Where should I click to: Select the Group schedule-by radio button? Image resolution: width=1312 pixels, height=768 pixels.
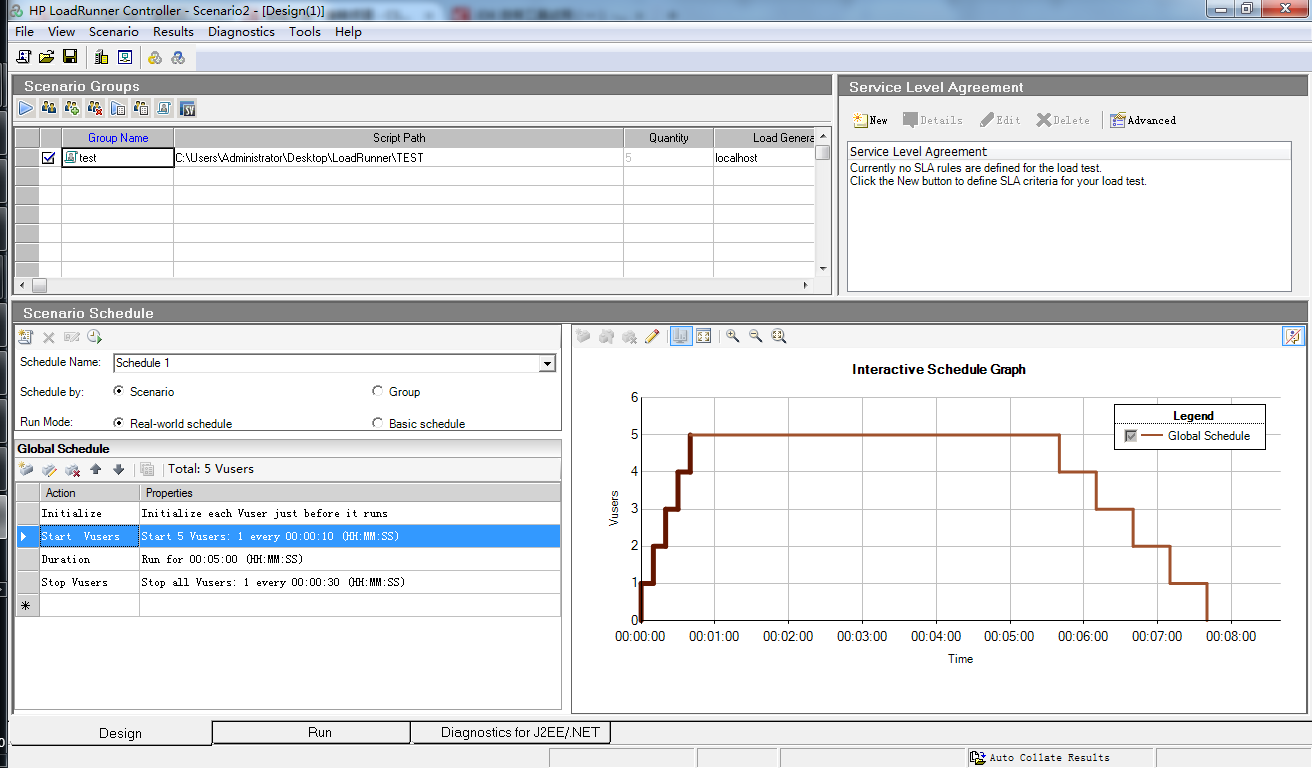(x=377, y=391)
